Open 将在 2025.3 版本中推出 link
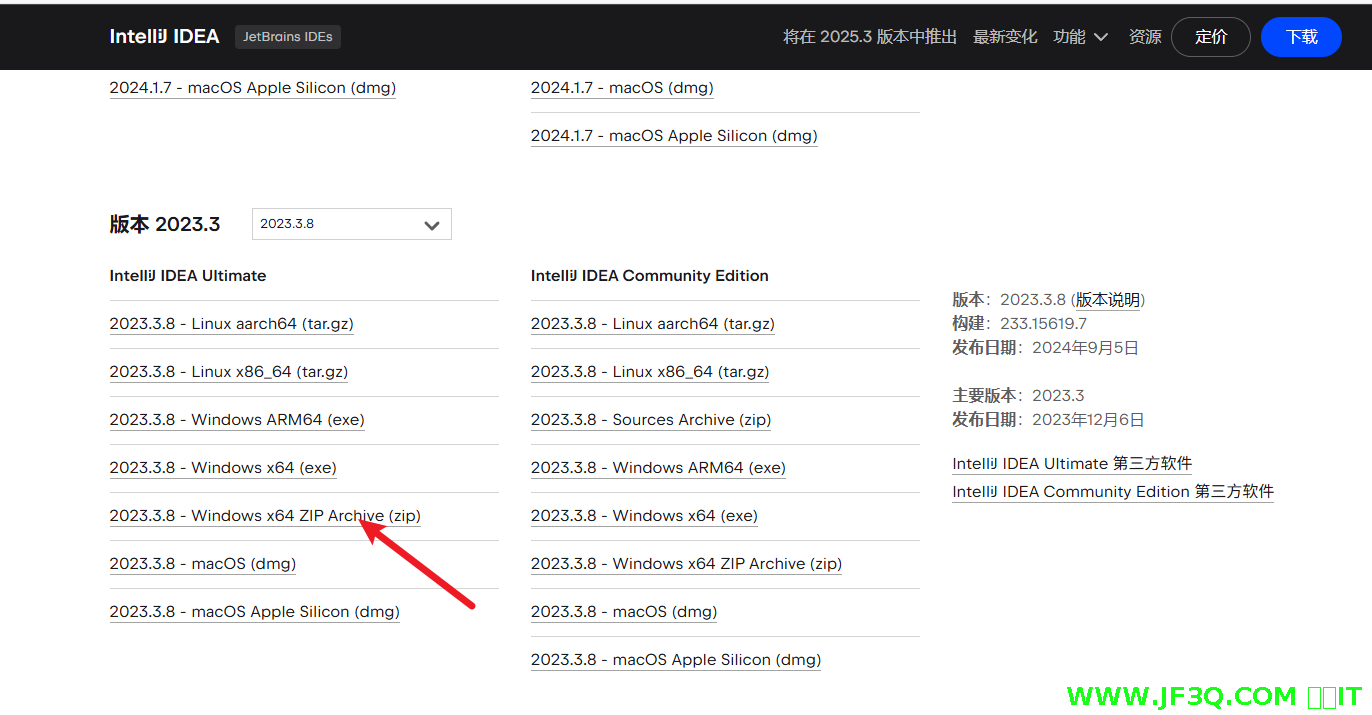This screenshot has height=715, width=1372. (x=869, y=37)
